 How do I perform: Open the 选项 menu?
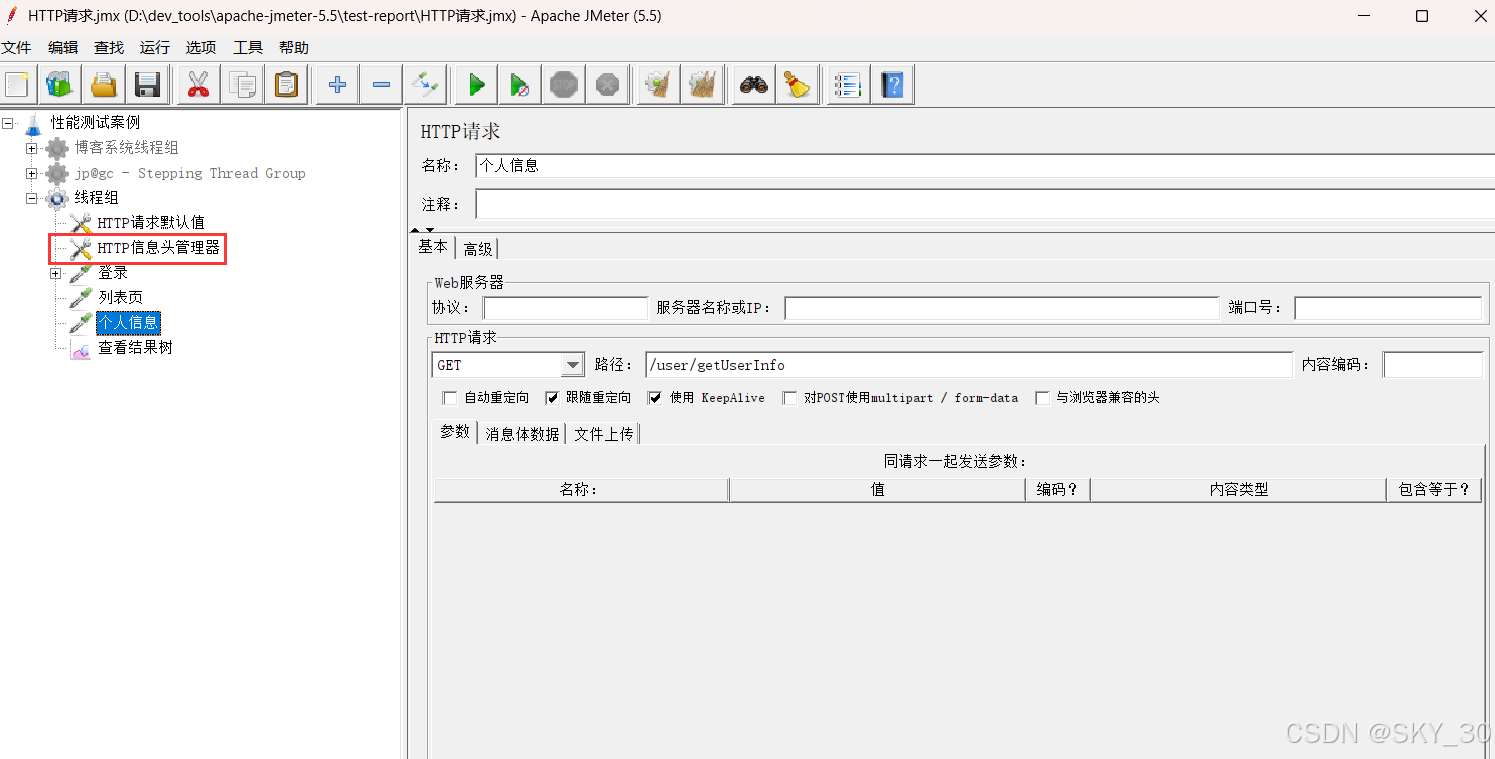coord(201,47)
